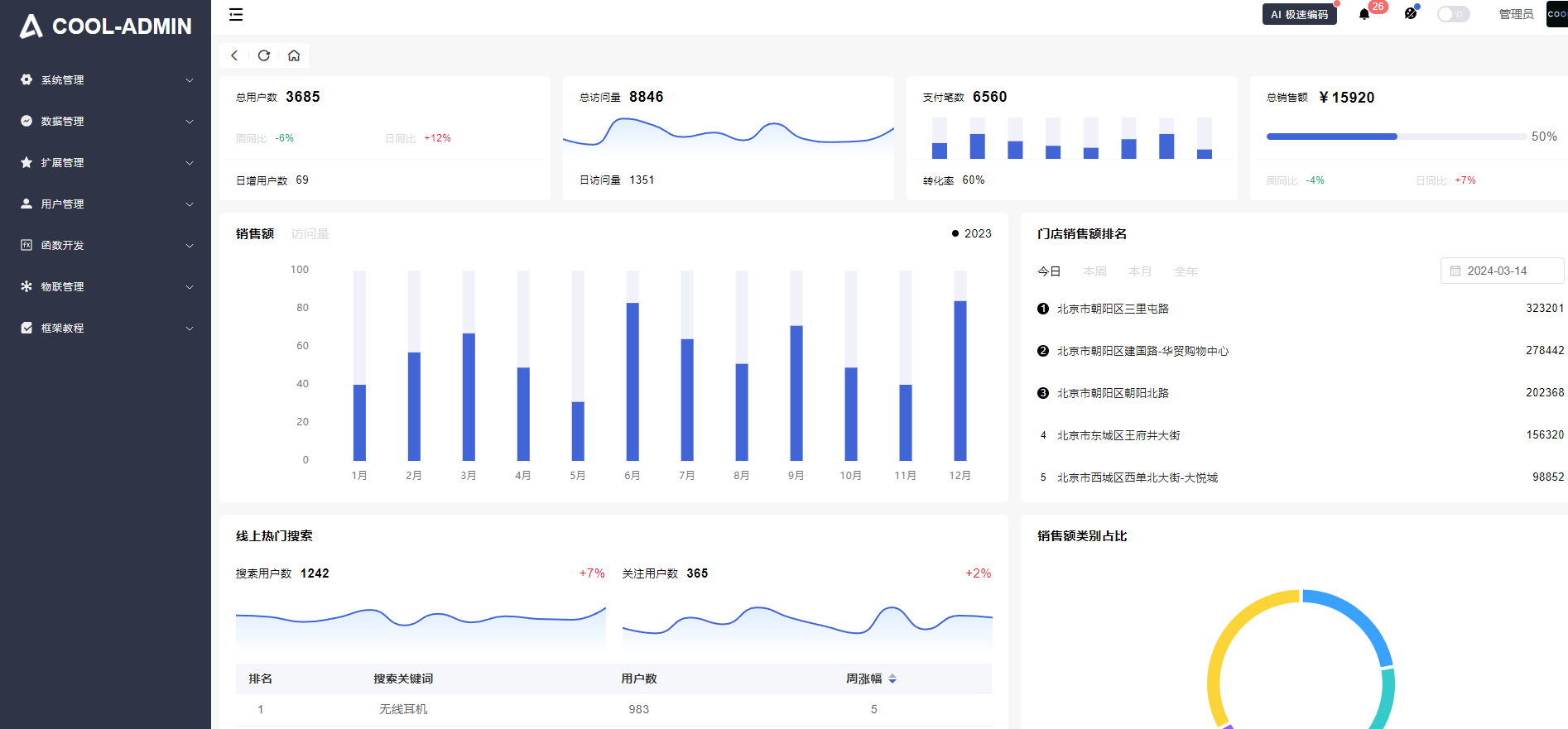This screenshot has height=729, width=1568.
Task: Click the 用户管理 person icon
Action: tap(26, 204)
